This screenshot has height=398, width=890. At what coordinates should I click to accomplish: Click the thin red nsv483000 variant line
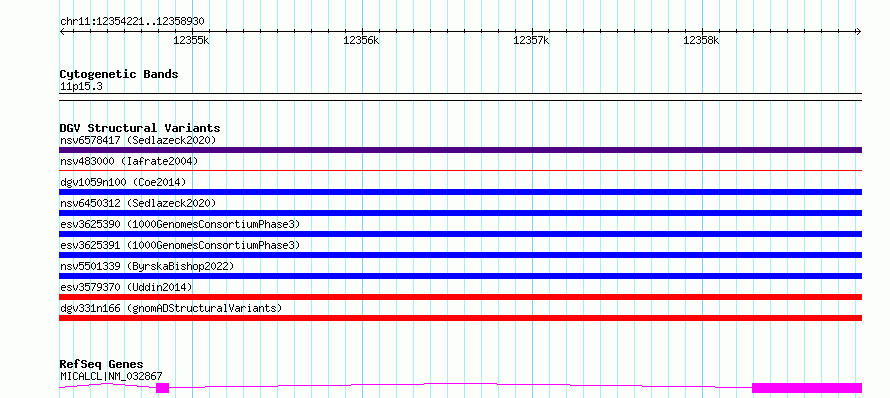pos(460,170)
